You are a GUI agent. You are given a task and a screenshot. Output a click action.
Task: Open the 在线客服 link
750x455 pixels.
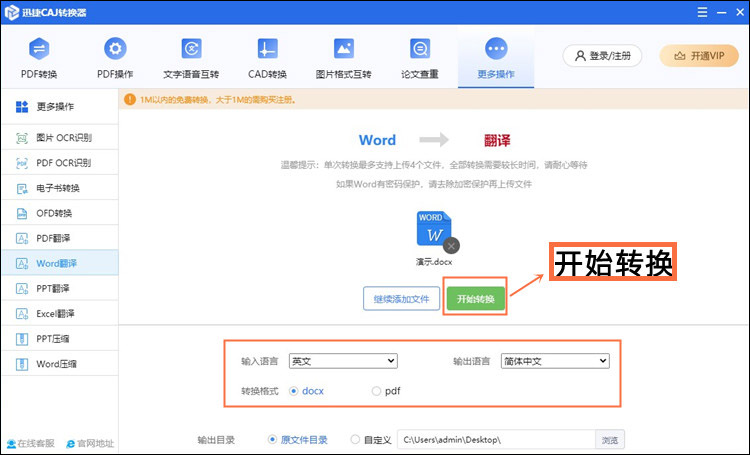[x=31, y=444]
